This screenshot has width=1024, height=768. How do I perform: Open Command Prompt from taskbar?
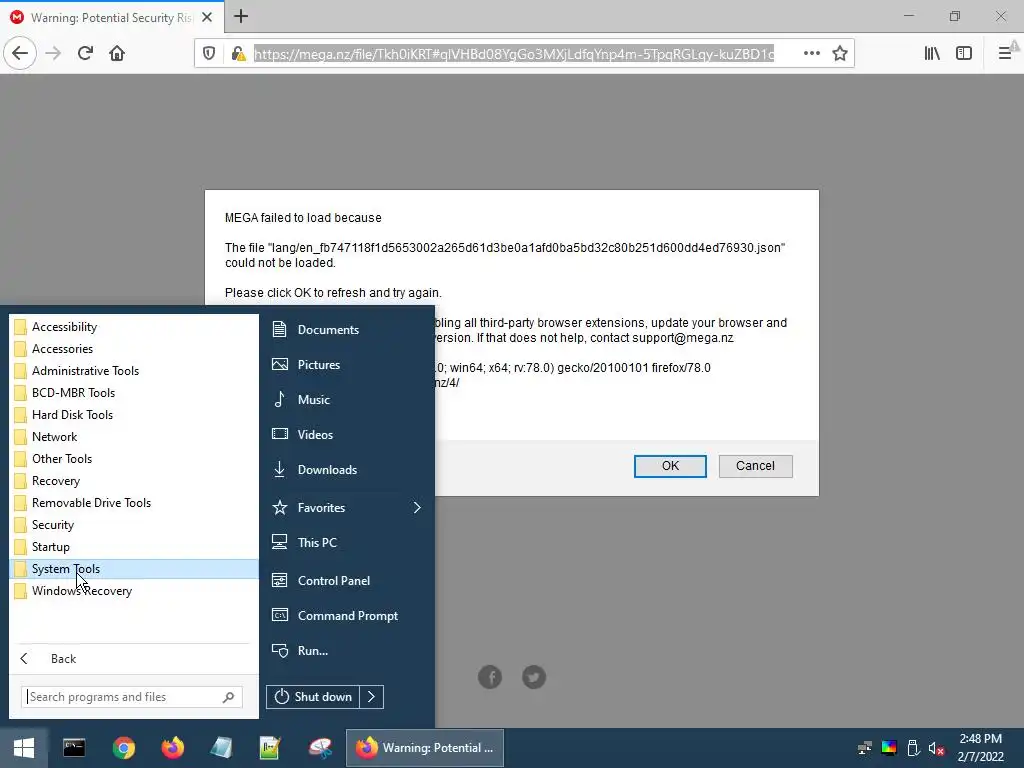74,748
